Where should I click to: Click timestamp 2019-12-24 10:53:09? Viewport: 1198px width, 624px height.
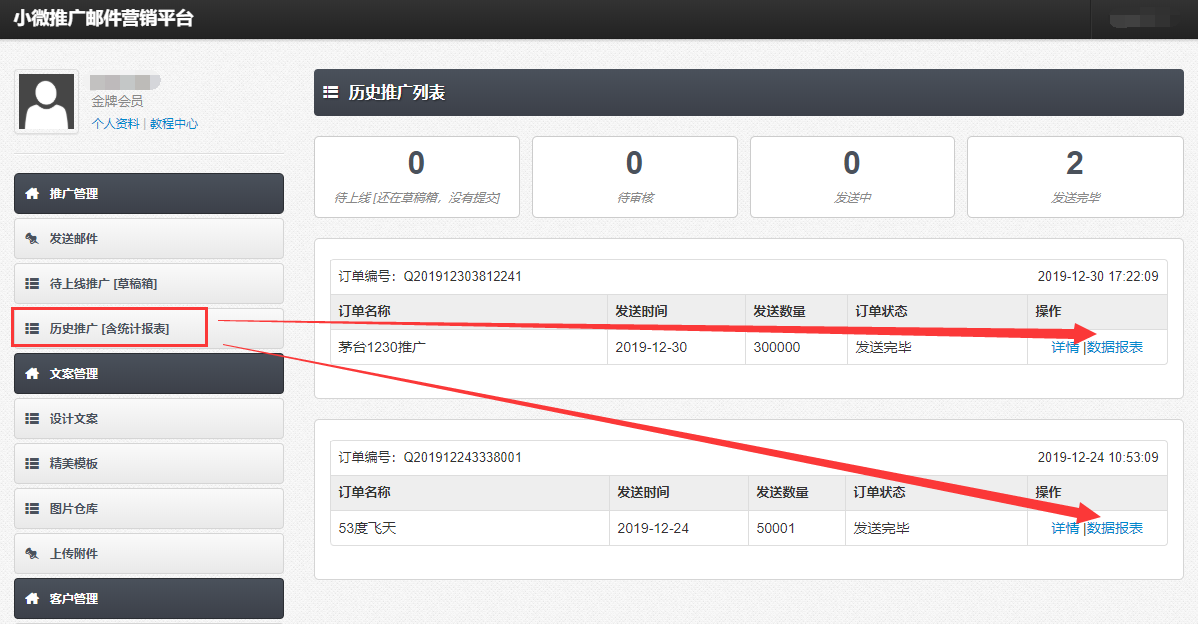pos(1098,457)
